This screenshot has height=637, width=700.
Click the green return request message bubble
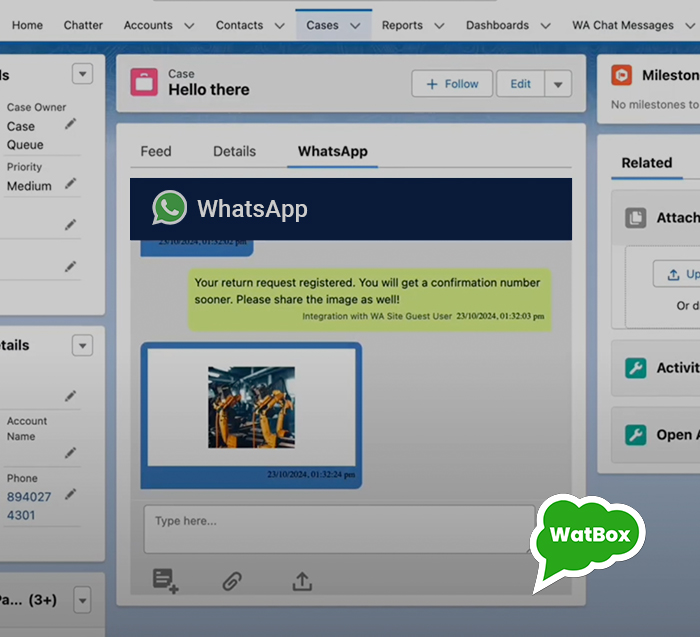click(x=370, y=300)
